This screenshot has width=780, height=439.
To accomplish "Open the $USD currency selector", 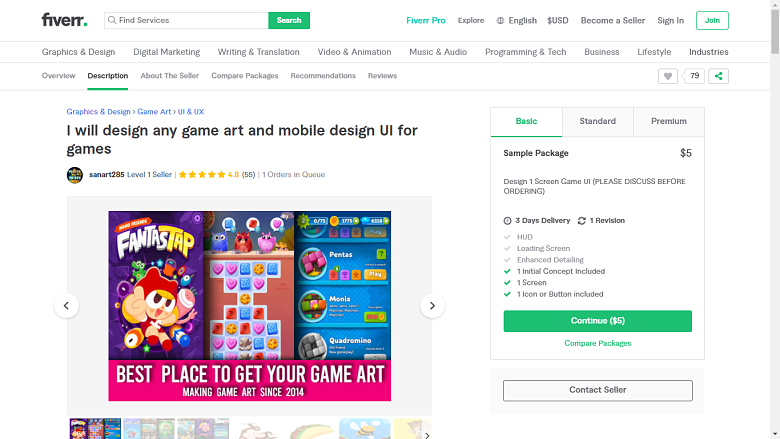I will pos(558,20).
